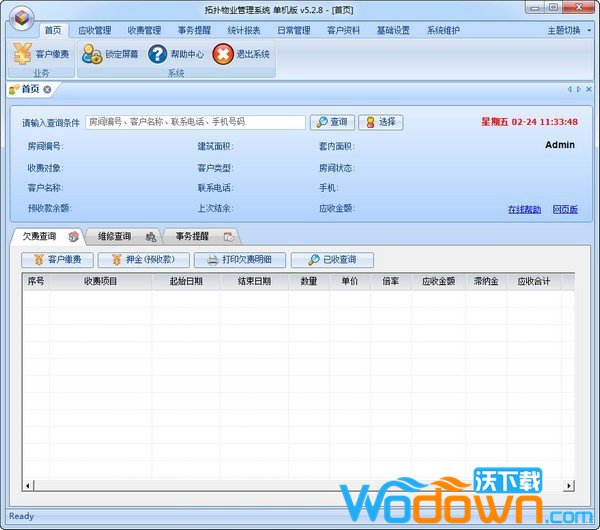Click the 退出系统 red exit icon
This screenshot has height=530, width=600.
[223, 54]
